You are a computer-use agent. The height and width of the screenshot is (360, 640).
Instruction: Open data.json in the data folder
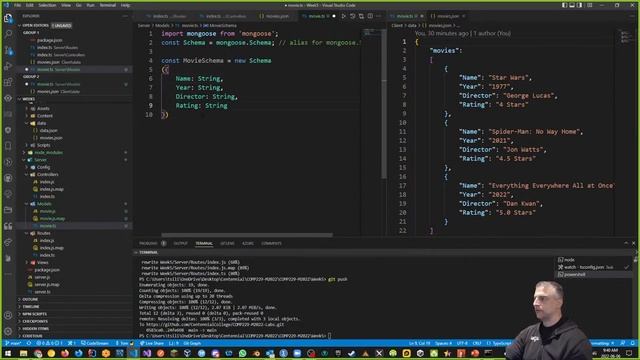tap(49, 131)
